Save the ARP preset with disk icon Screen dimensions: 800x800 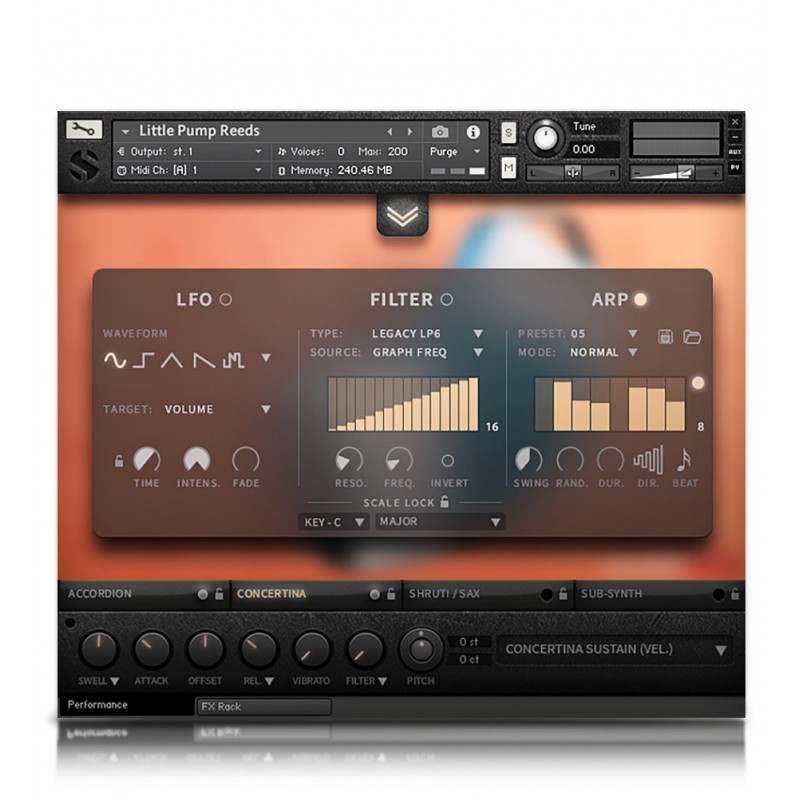coord(665,336)
